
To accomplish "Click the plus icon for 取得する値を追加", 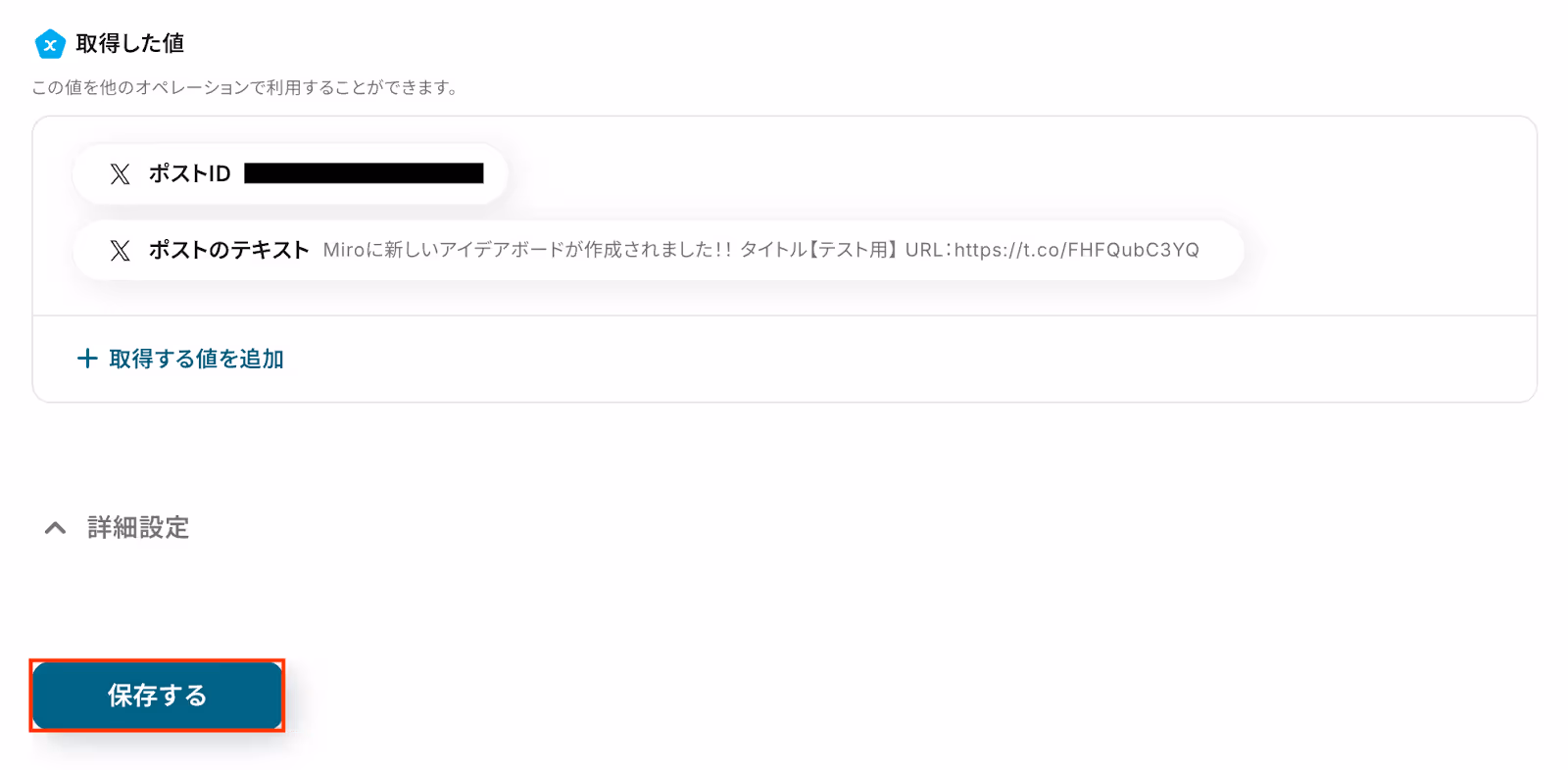I will (x=87, y=359).
